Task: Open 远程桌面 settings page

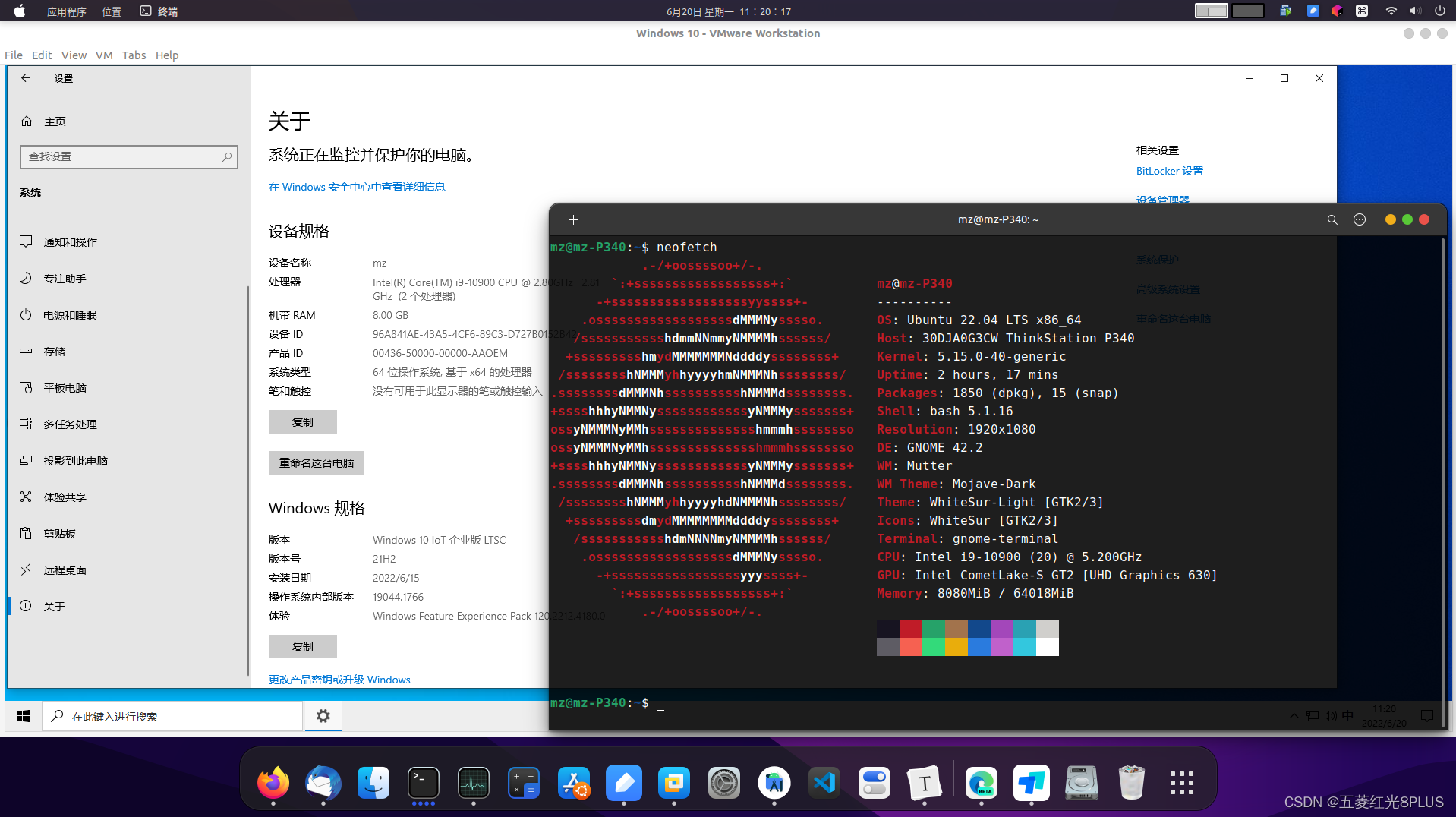Action: (x=128, y=569)
